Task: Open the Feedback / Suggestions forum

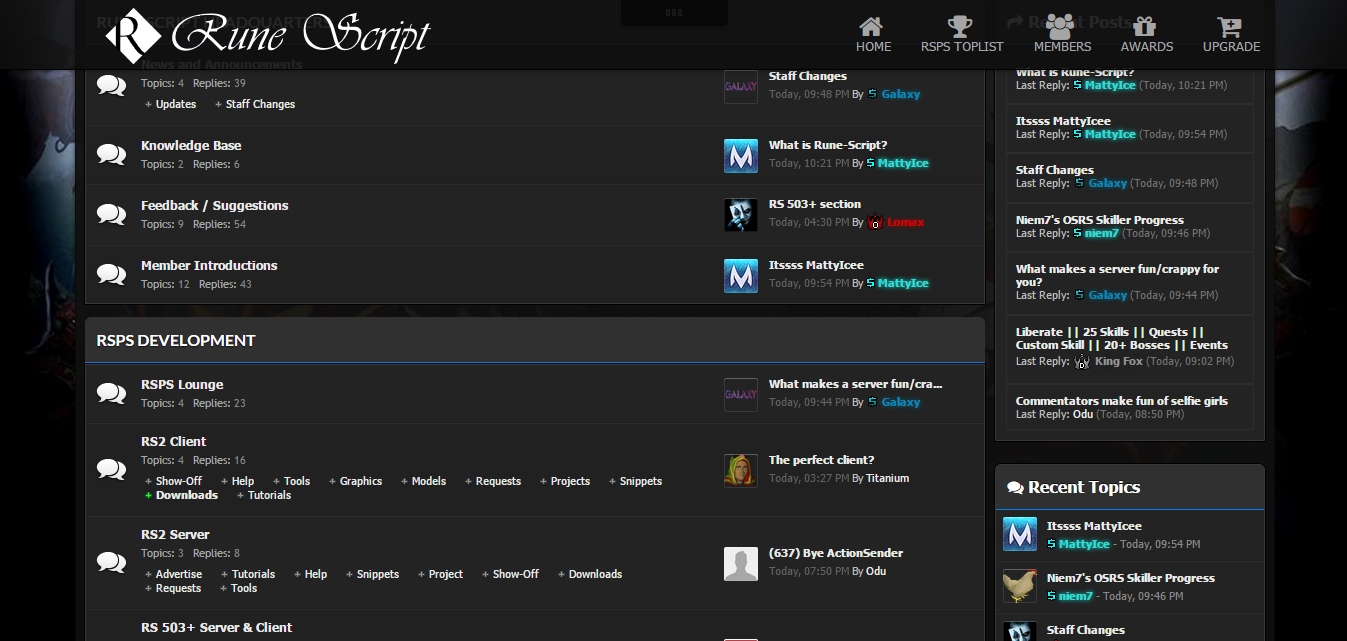Action: (x=214, y=205)
